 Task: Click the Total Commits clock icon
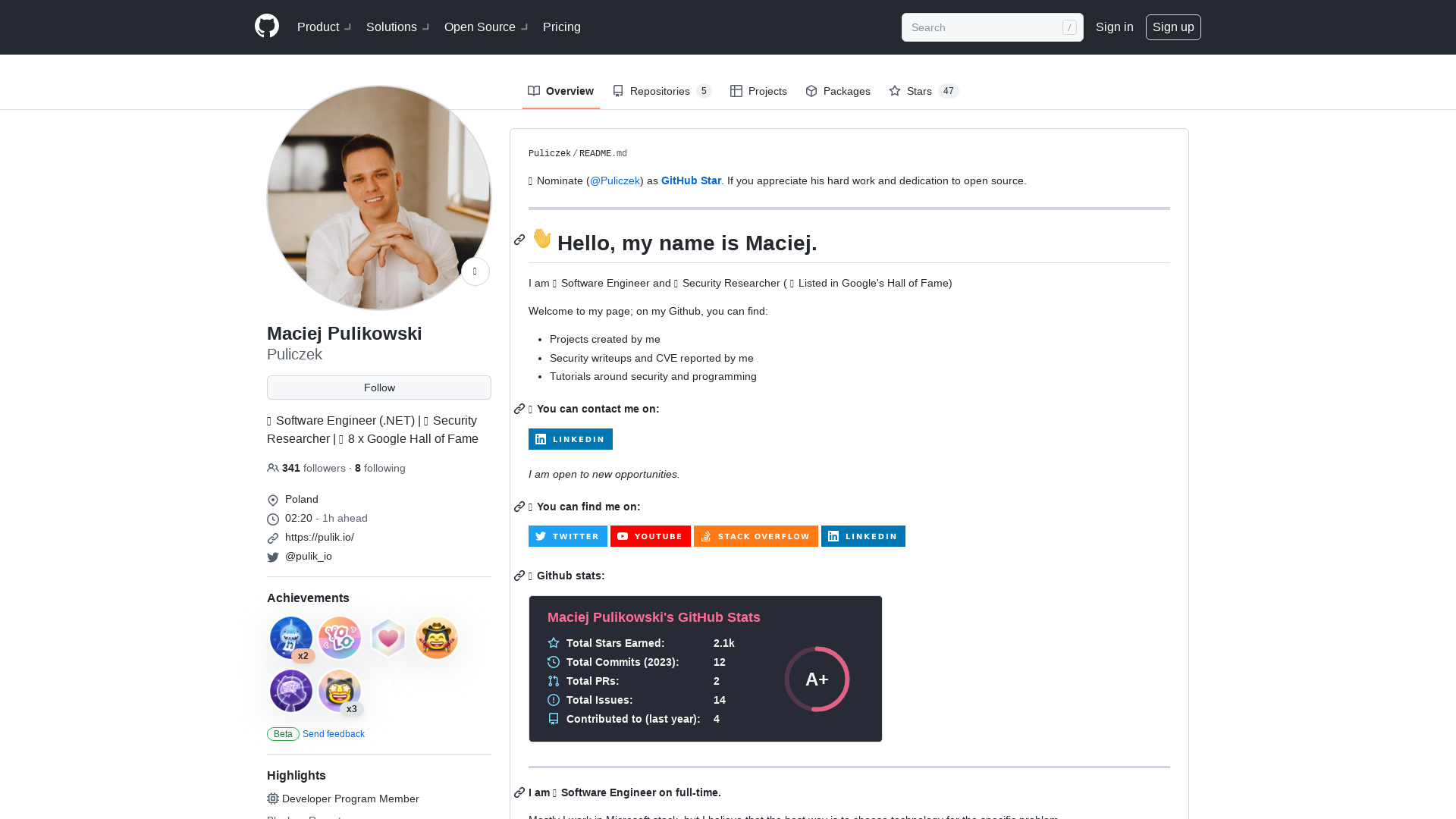(554, 662)
